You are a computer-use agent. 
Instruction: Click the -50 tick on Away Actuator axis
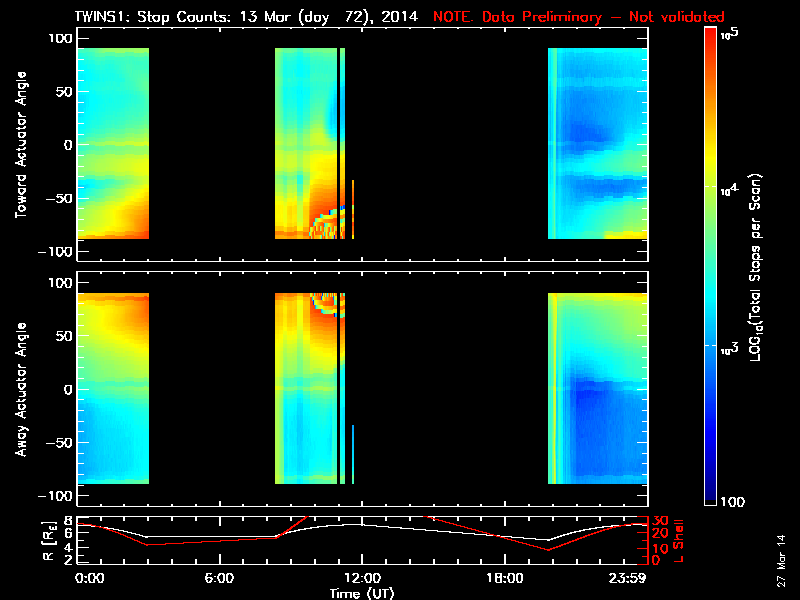(58, 443)
